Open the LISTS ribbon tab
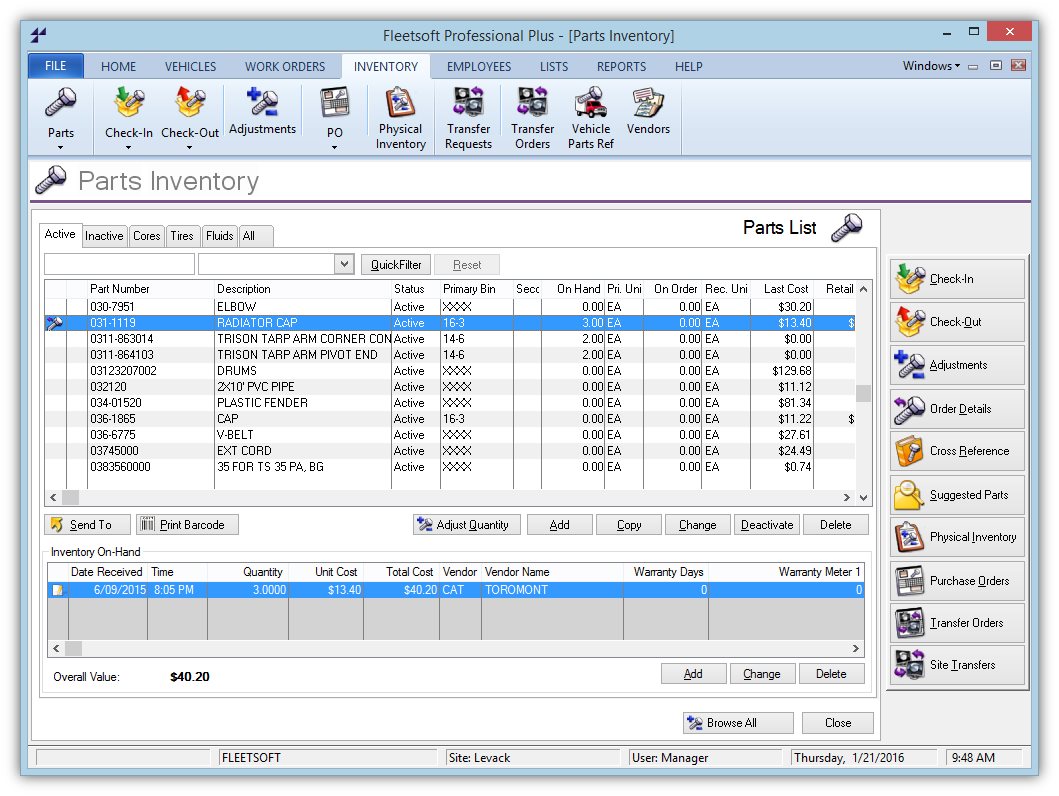Image resolution: width=1059 pixels, height=796 pixels. pos(554,66)
